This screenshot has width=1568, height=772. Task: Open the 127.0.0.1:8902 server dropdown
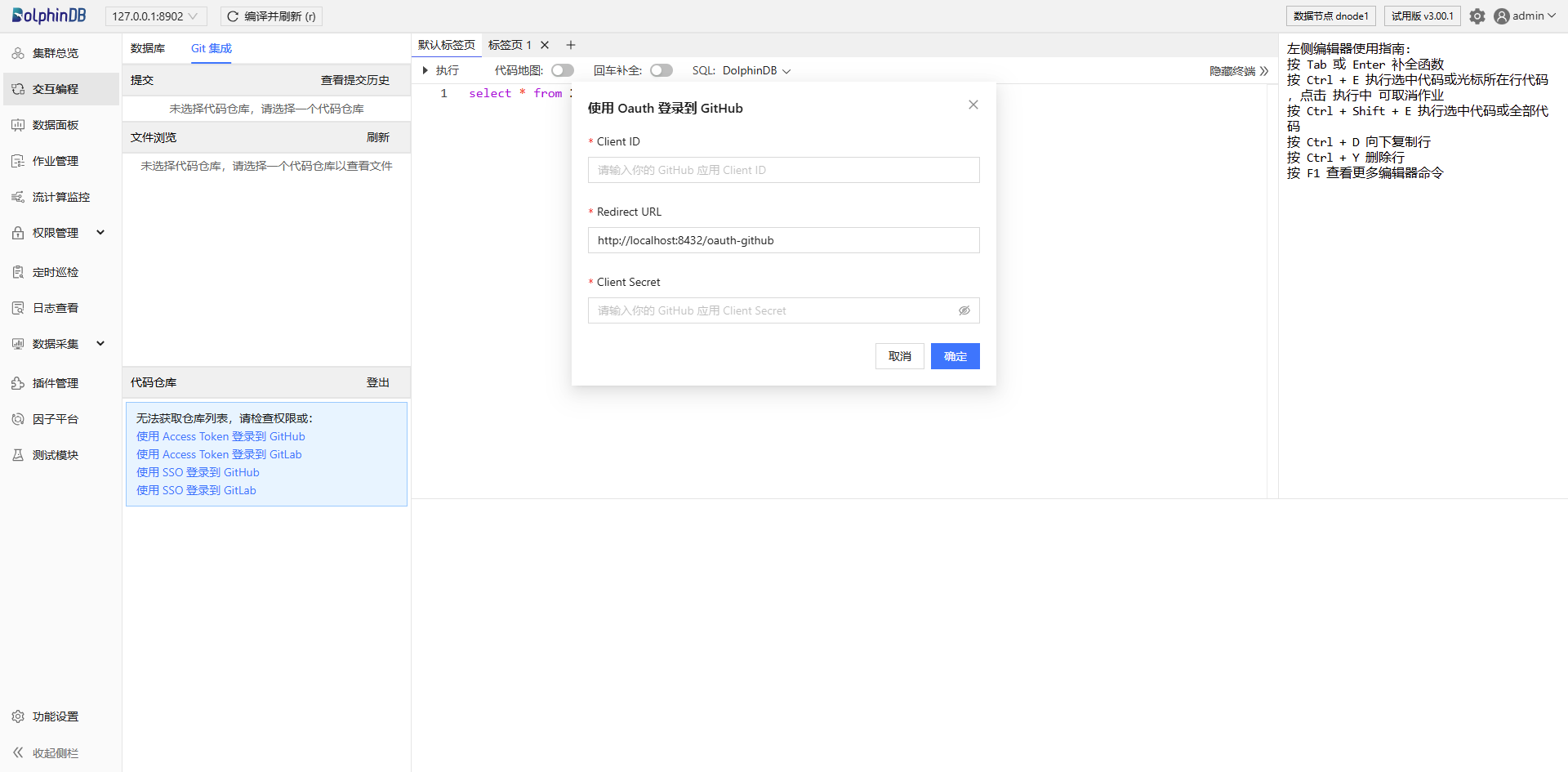(155, 16)
